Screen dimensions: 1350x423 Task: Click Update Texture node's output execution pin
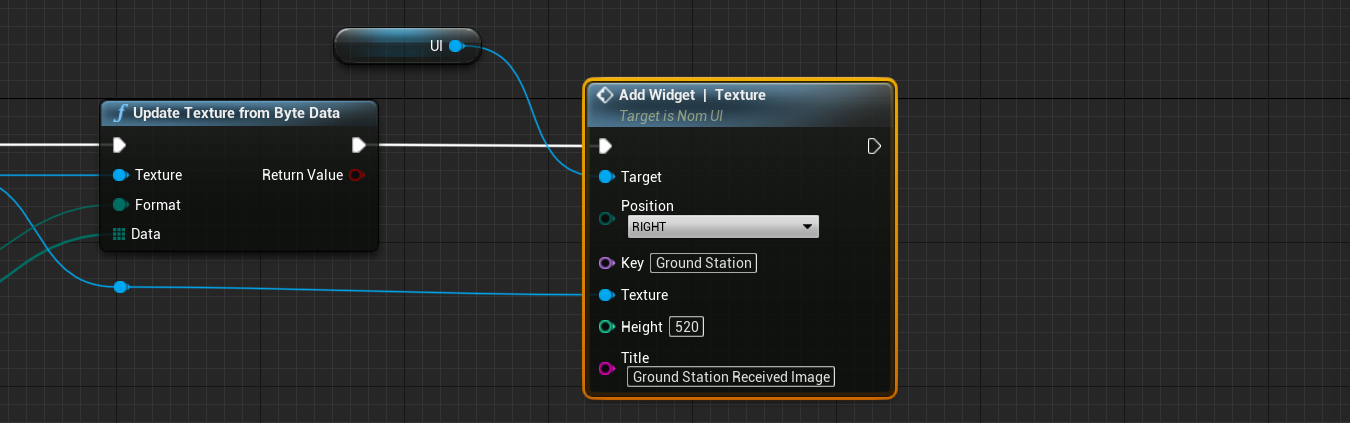click(x=359, y=145)
